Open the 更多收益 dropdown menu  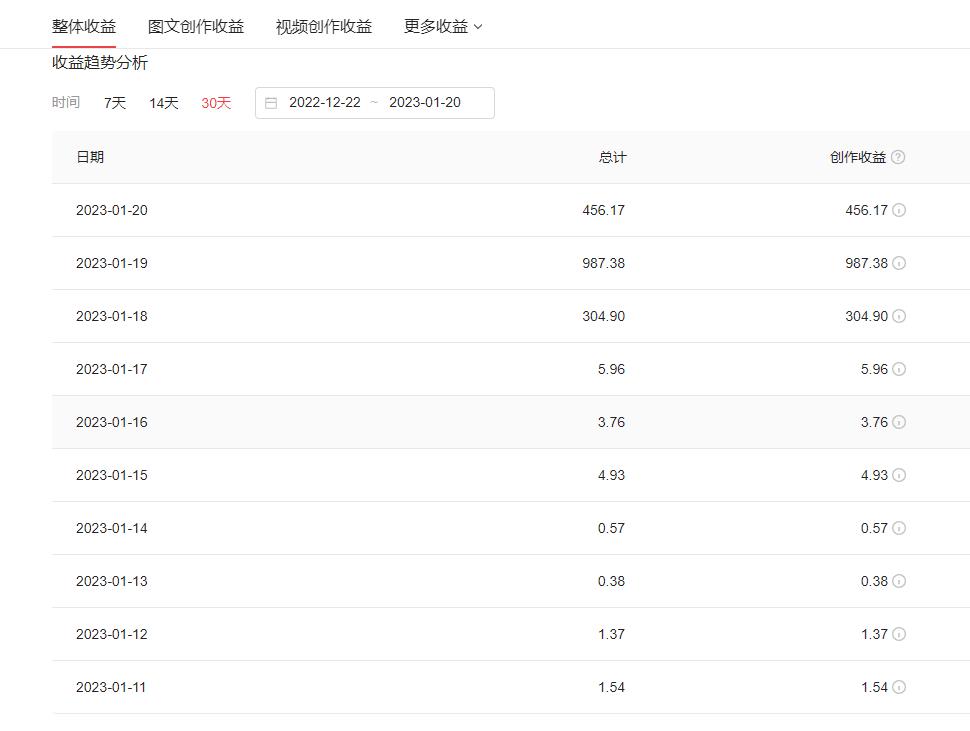pyautogui.click(x=440, y=25)
